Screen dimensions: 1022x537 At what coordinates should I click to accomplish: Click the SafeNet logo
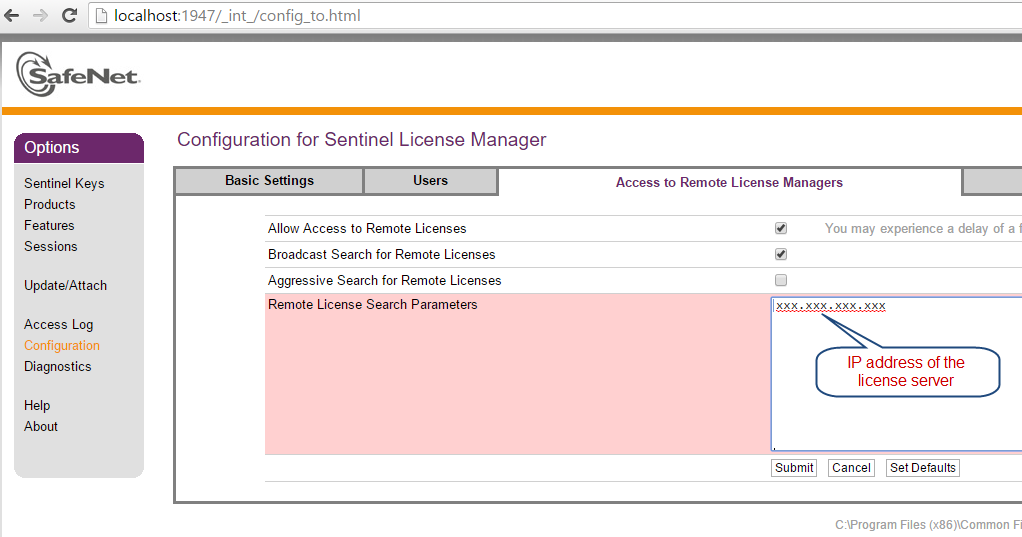coord(77,74)
